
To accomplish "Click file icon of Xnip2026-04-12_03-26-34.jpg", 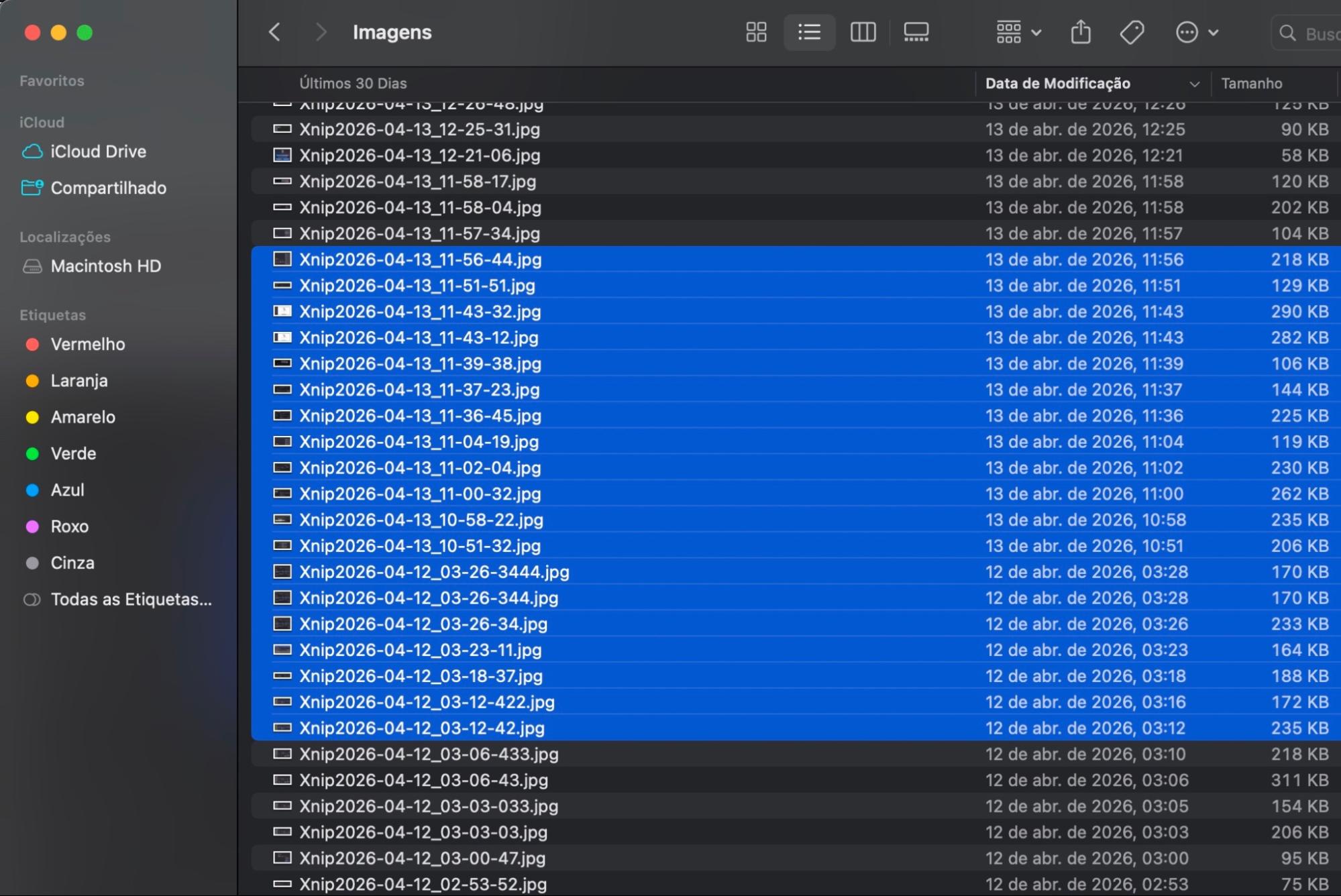I will (282, 624).
